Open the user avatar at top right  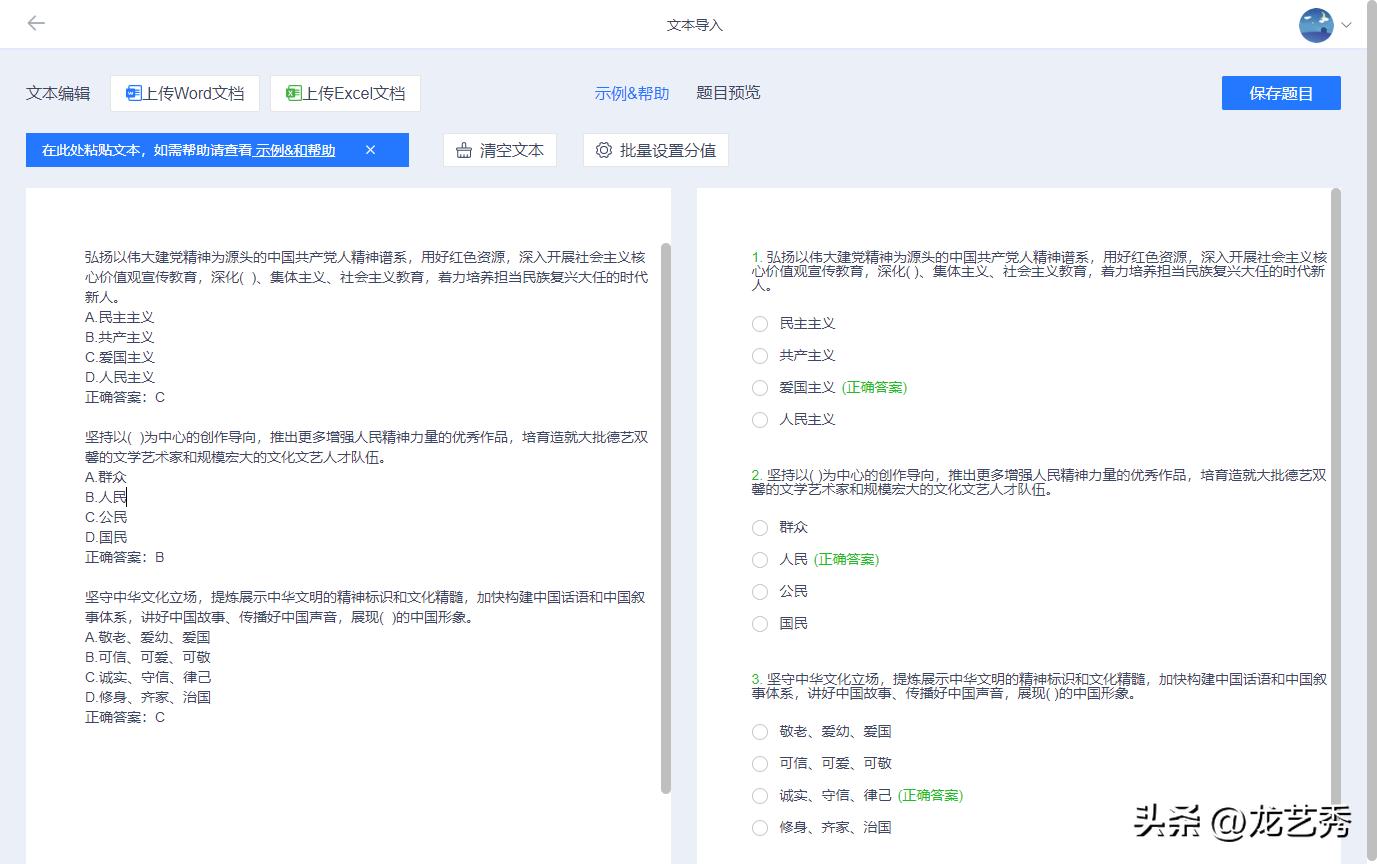(x=1315, y=26)
